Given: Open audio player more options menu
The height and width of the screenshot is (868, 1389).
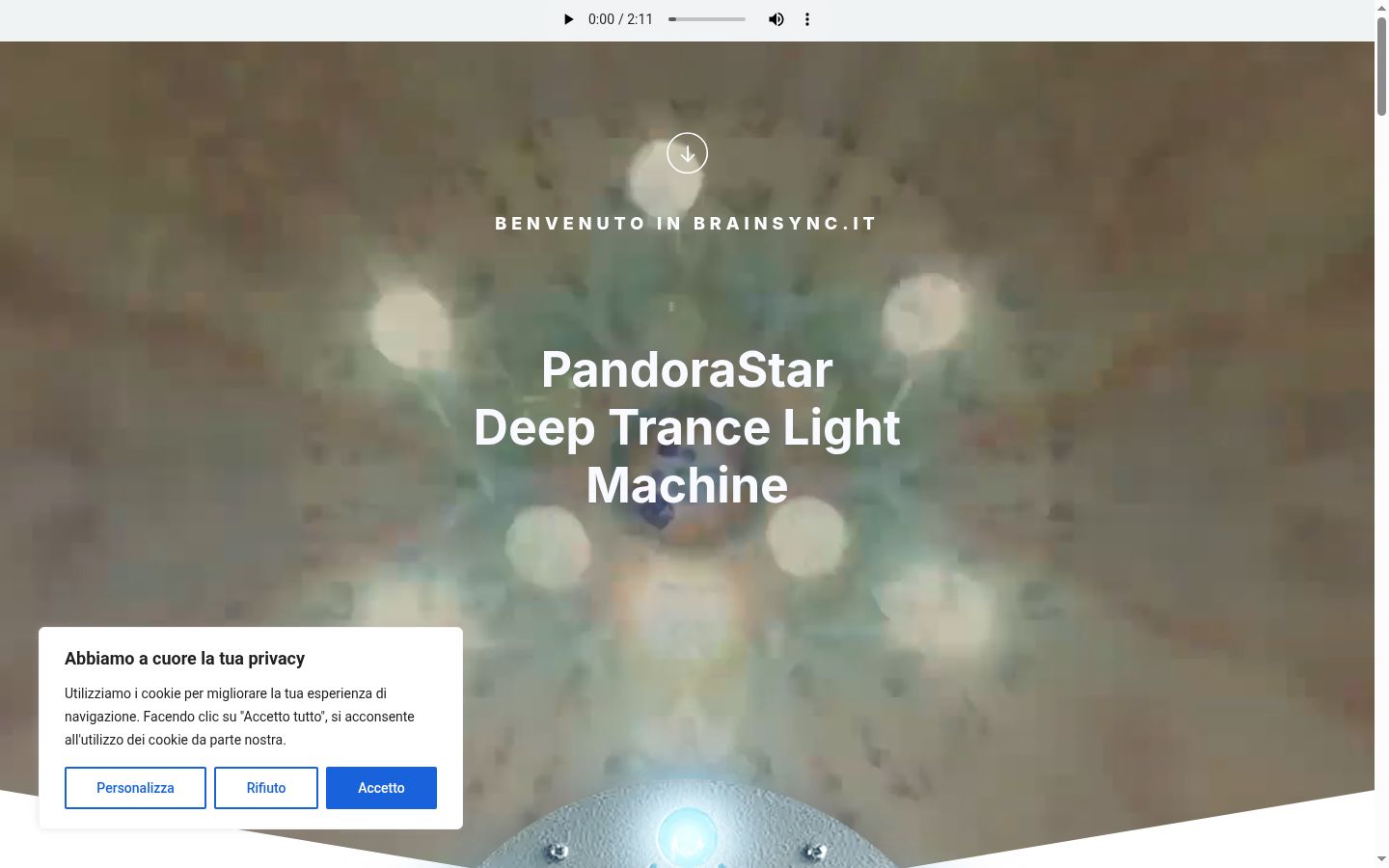Looking at the screenshot, I should pos(807,19).
